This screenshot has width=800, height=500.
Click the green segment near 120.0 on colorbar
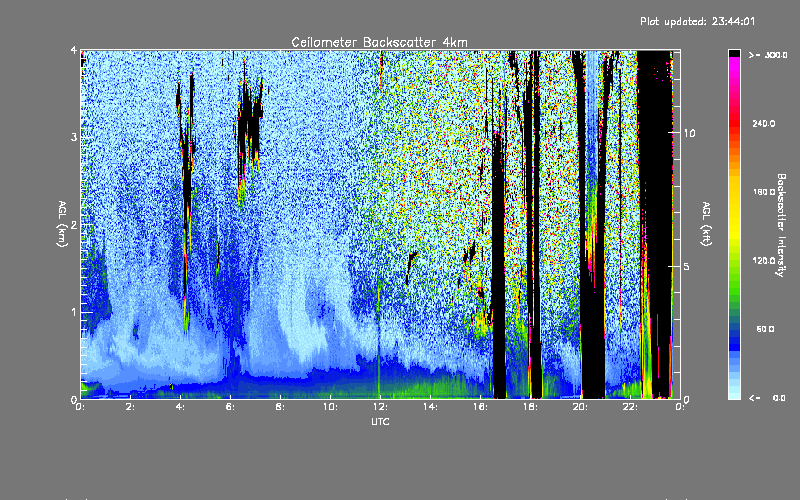(x=734, y=261)
